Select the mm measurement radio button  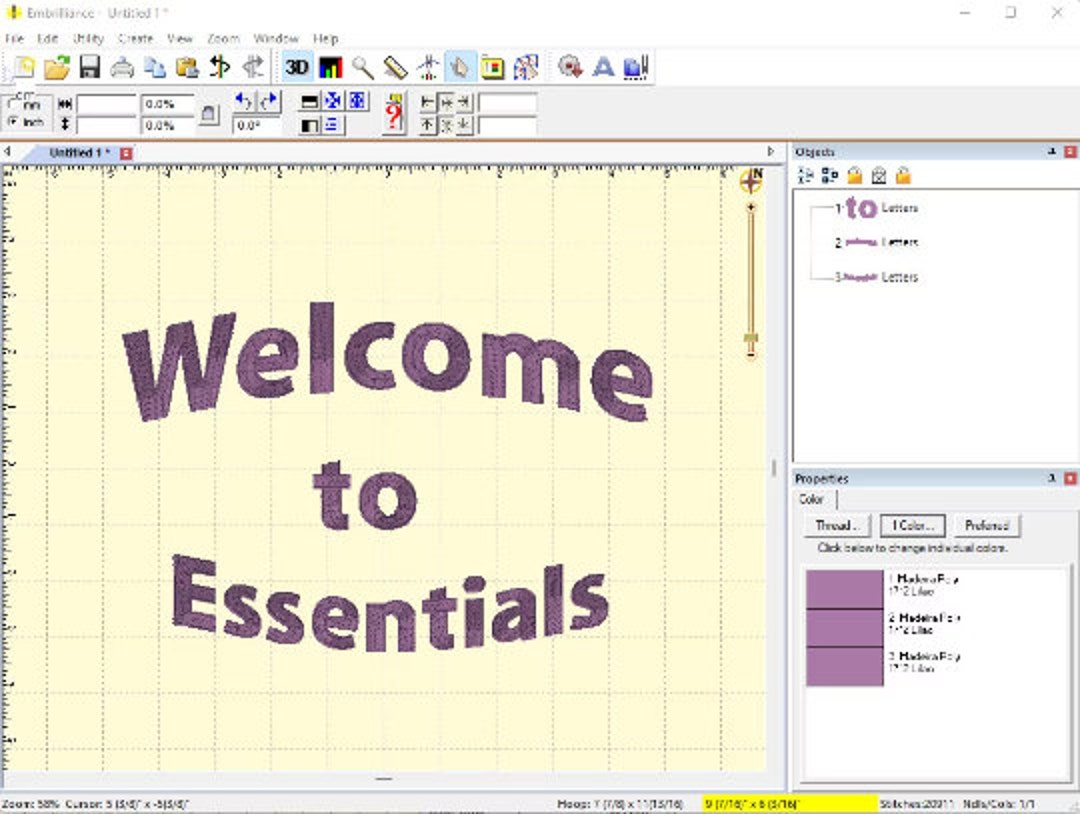coord(10,100)
